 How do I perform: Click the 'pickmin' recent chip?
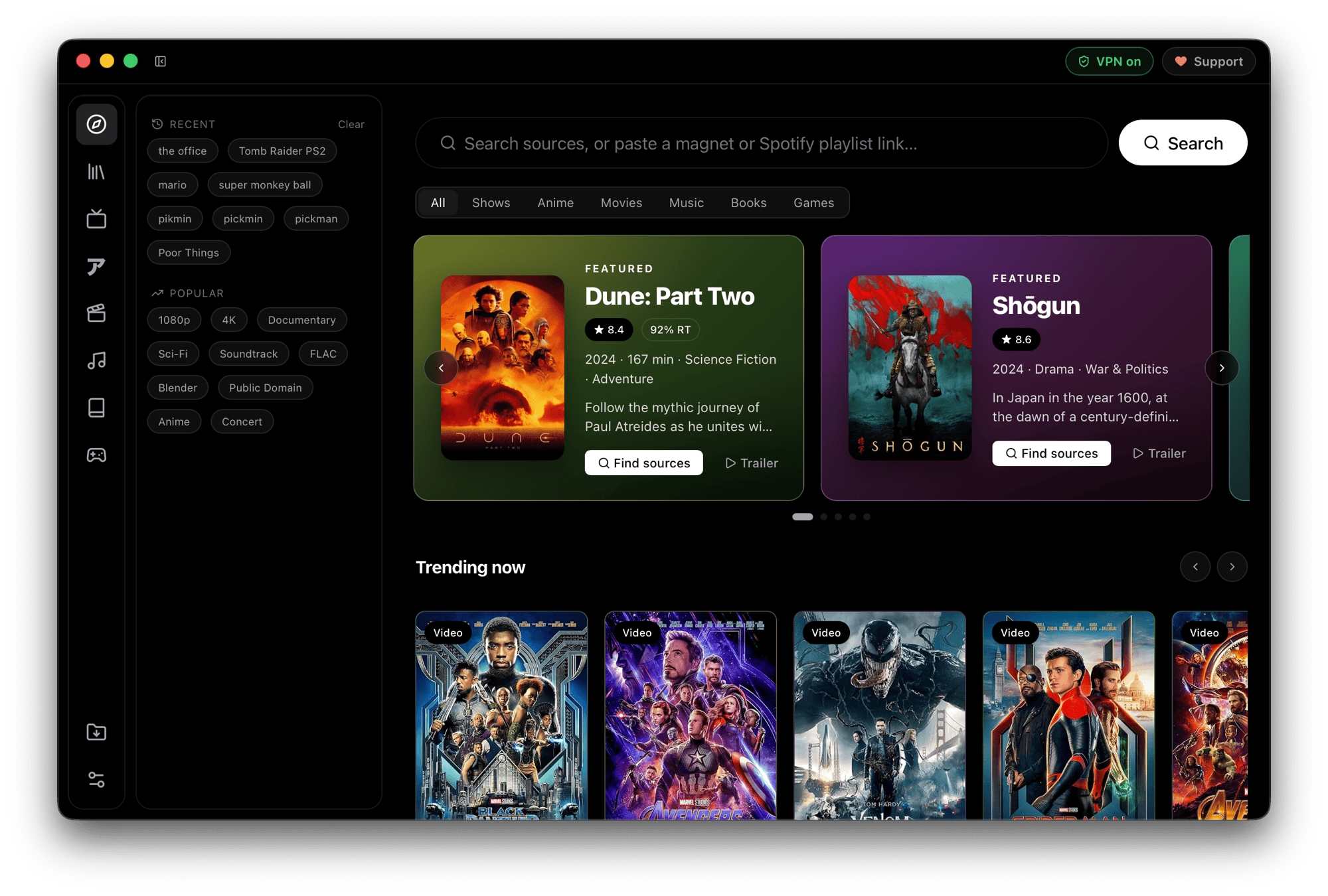coord(243,218)
